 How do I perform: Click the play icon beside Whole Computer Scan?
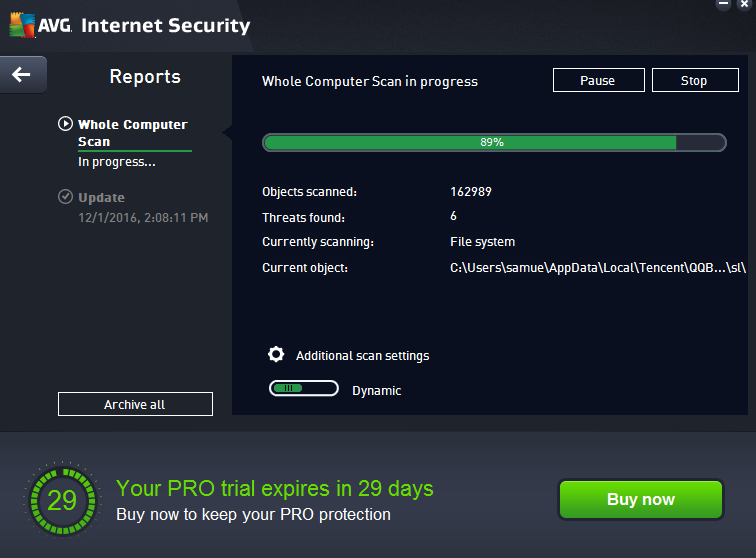tap(65, 125)
